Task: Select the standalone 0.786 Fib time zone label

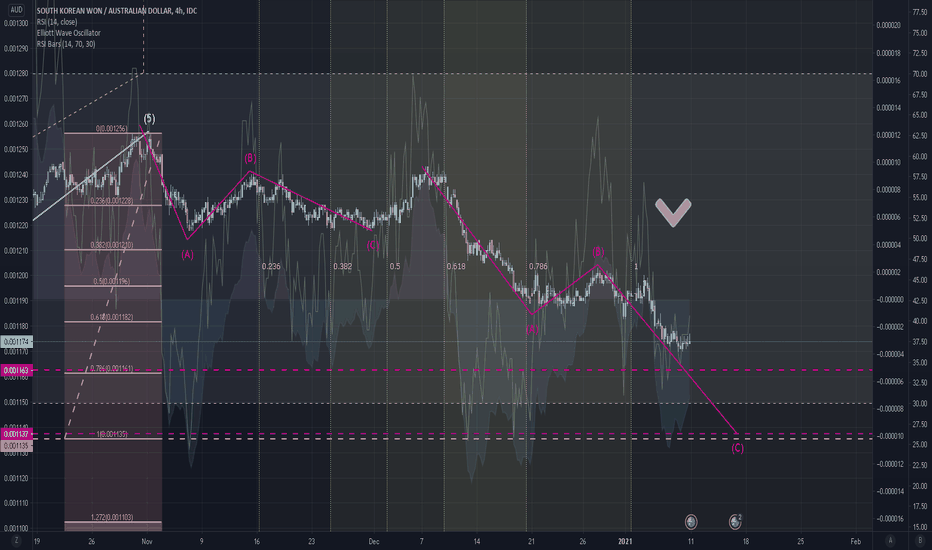Action: (x=538, y=266)
